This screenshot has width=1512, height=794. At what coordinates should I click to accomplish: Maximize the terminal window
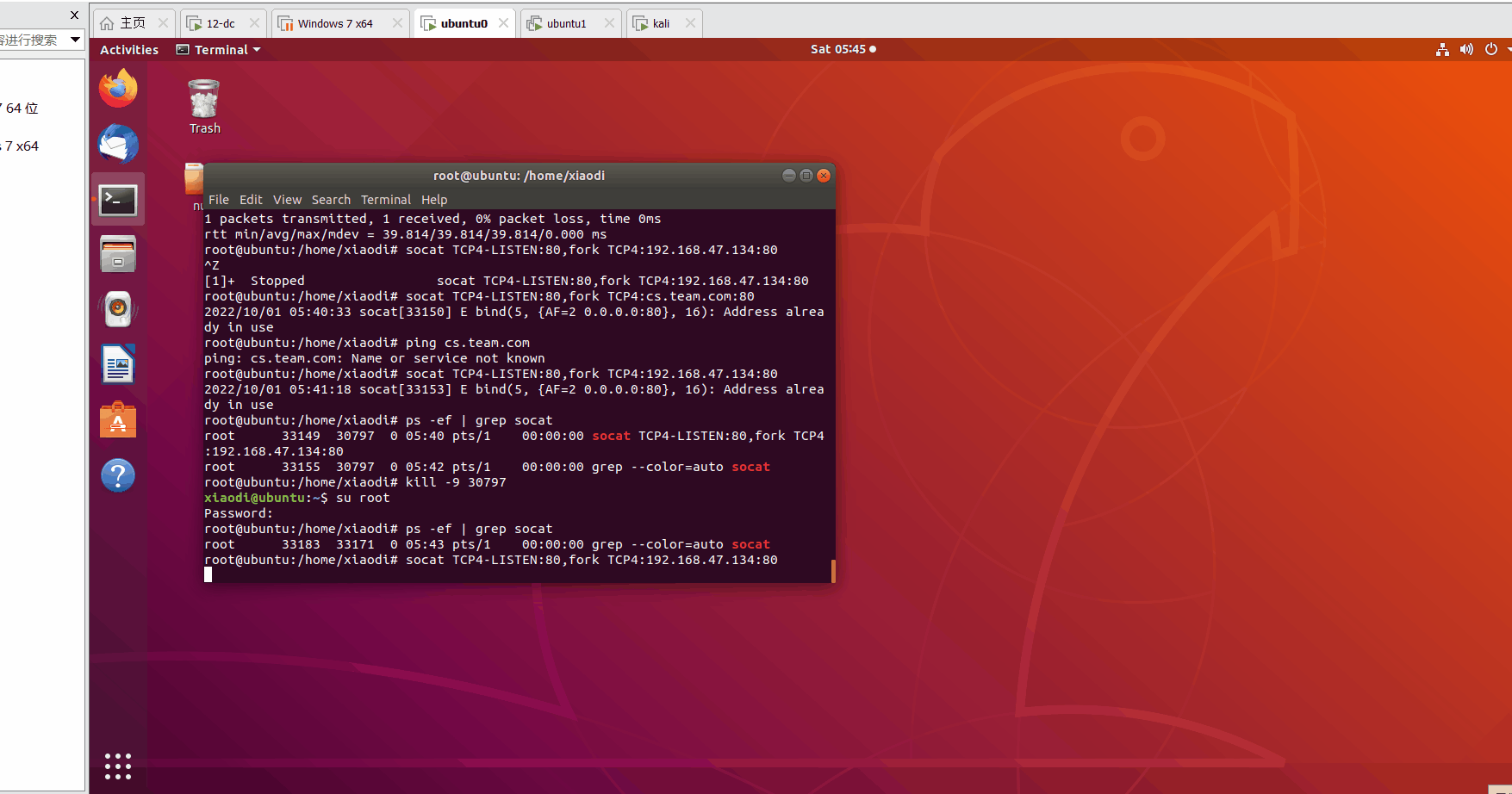806,176
